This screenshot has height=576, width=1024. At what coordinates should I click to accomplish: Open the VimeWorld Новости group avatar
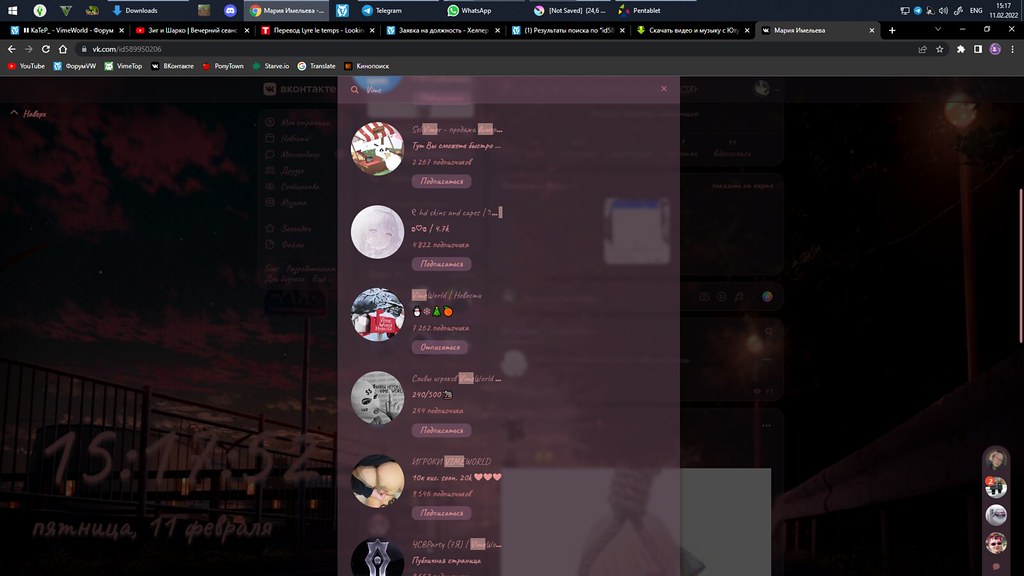click(x=377, y=315)
